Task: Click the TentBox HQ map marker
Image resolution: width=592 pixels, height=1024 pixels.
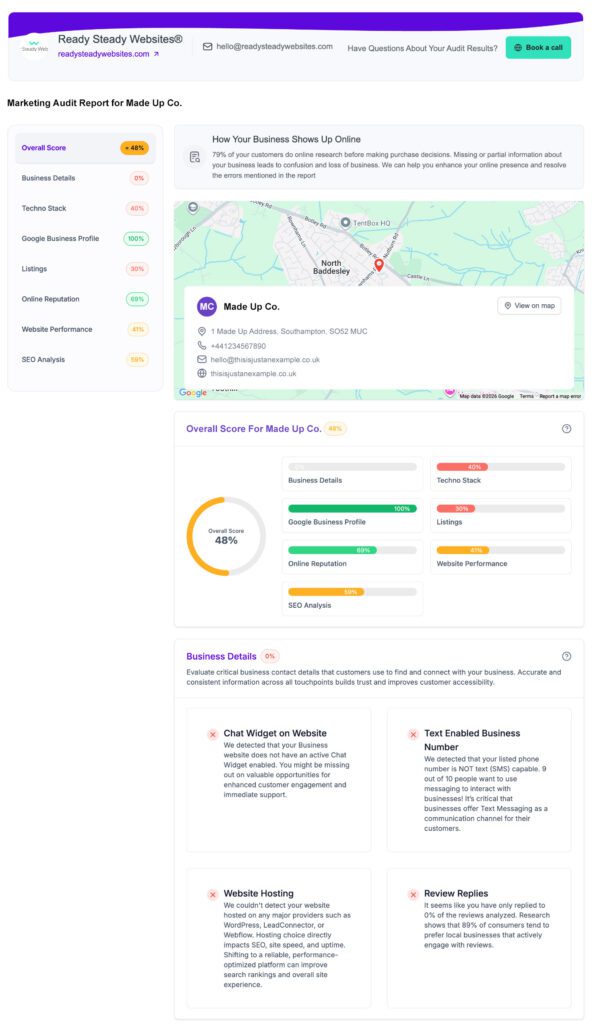Action: (x=345, y=223)
